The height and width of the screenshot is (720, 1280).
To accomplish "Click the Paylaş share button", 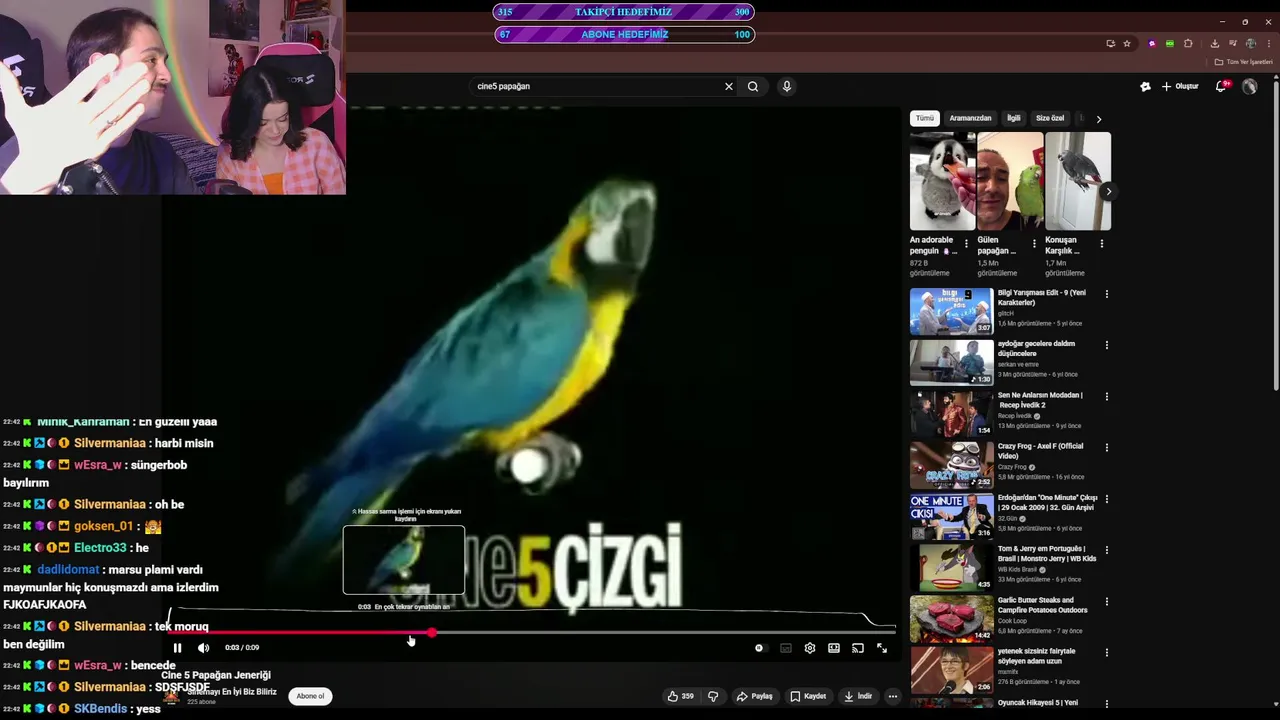I will pyautogui.click(x=755, y=696).
